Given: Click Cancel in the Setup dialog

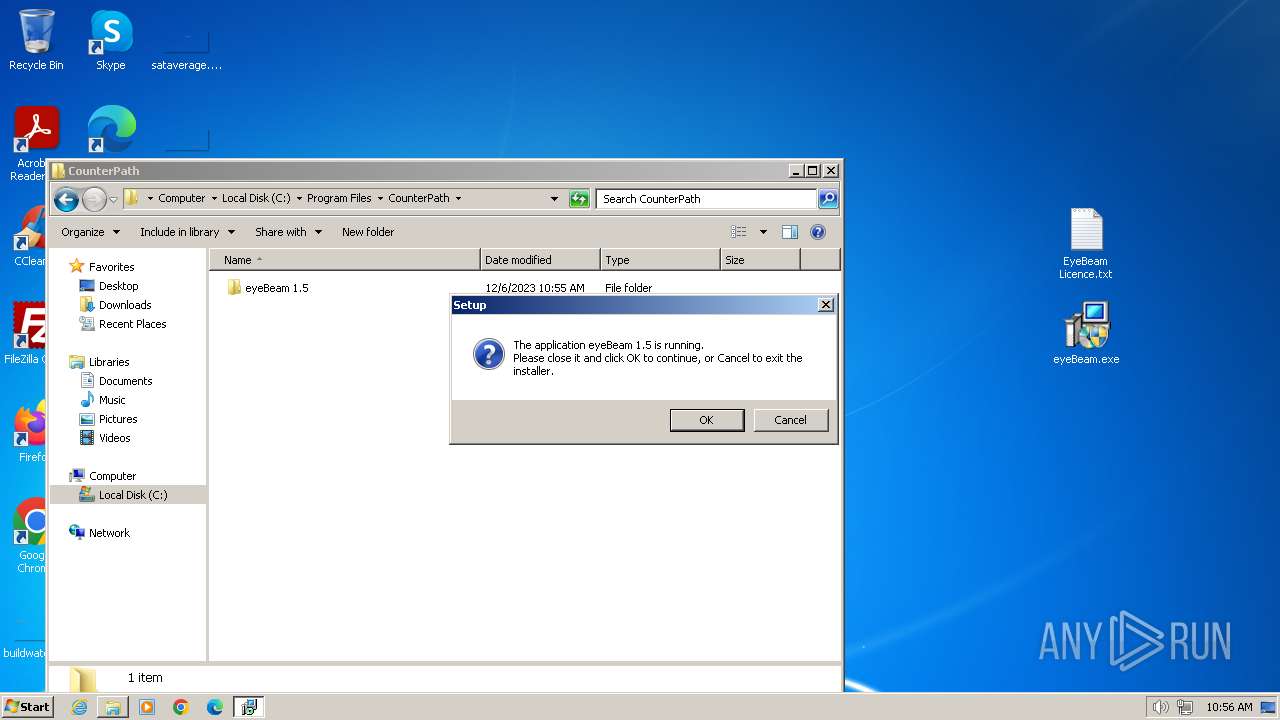Looking at the screenshot, I should coord(790,420).
